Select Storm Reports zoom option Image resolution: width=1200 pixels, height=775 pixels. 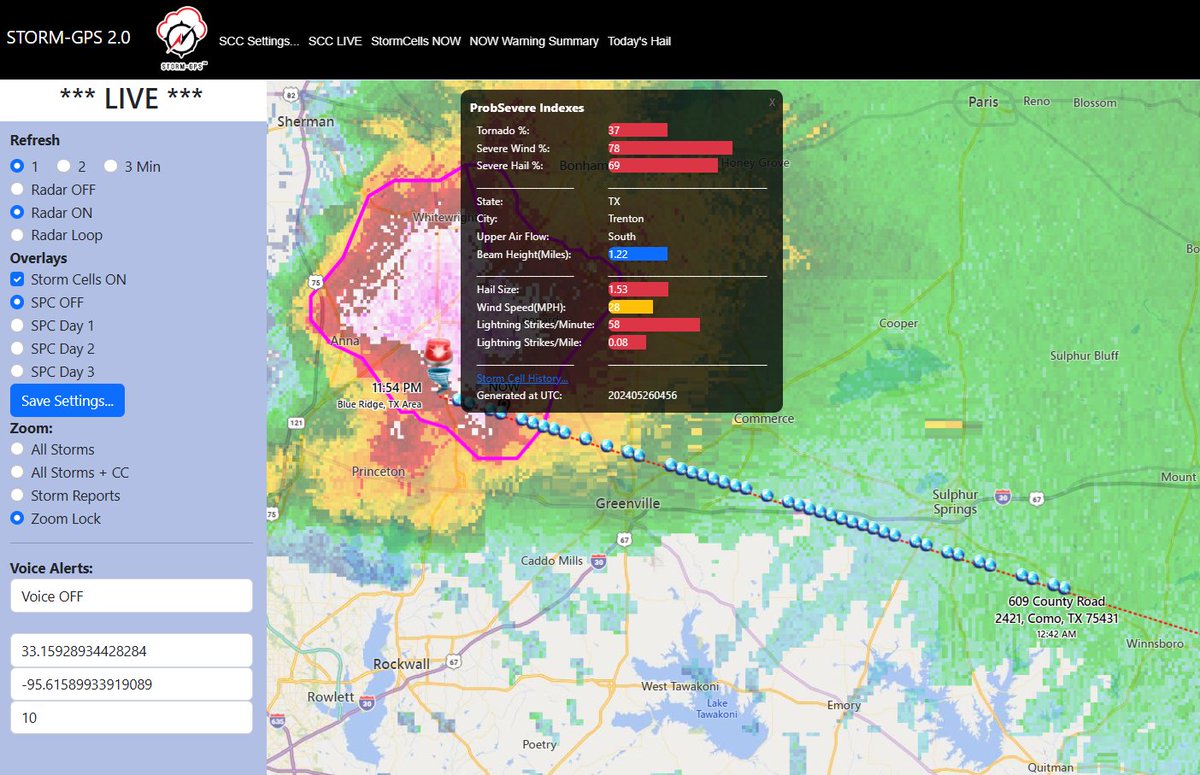17,495
